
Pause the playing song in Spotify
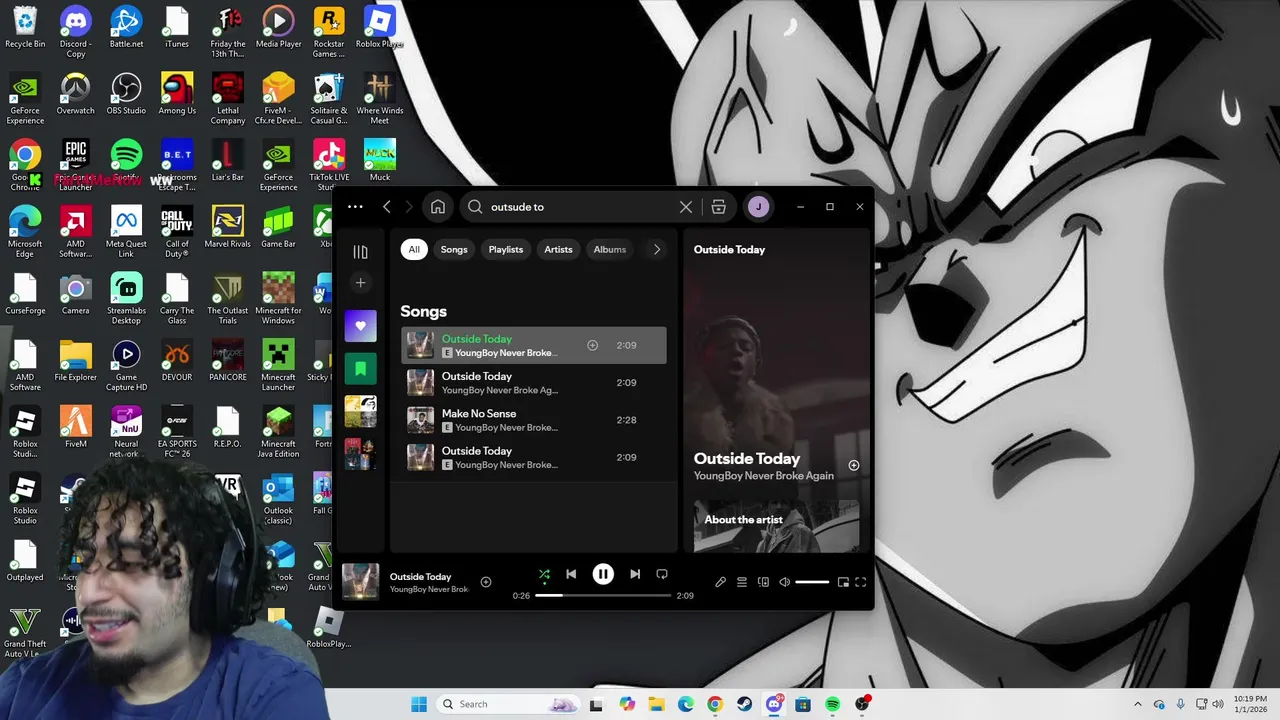tap(603, 574)
